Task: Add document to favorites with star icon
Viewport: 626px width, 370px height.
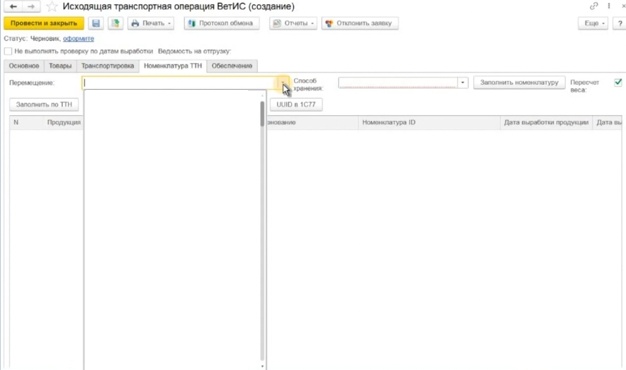Action: point(52,7)
